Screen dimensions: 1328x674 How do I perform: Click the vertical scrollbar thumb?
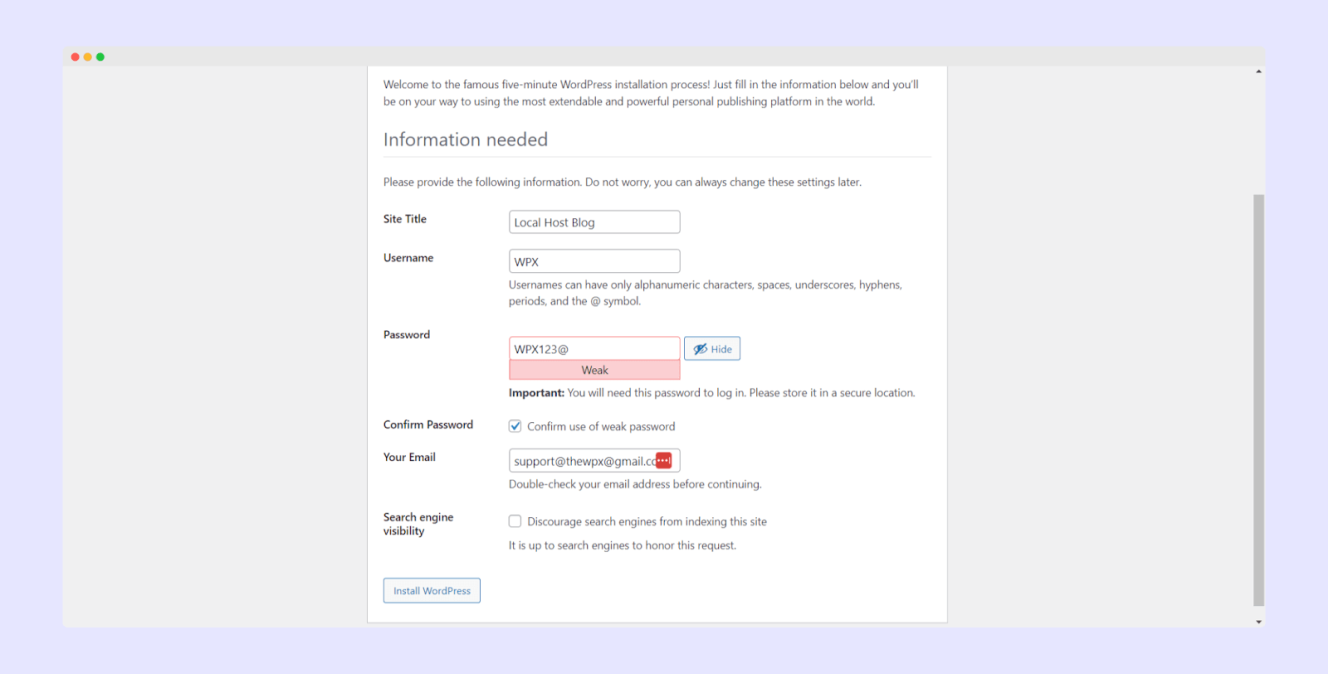1258,400
